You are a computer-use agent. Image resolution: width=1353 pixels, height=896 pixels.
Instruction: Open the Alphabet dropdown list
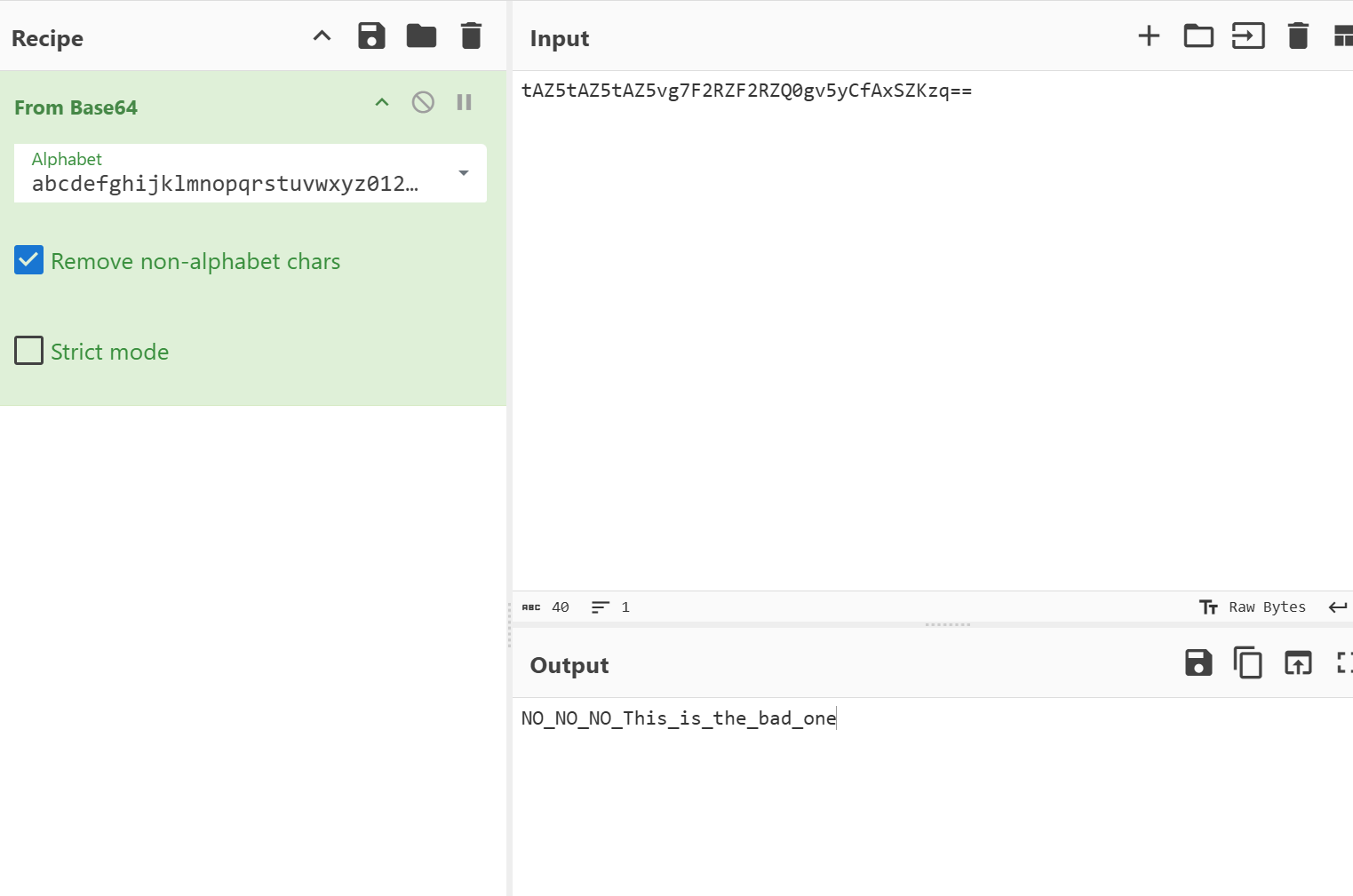tap(463, 173)
